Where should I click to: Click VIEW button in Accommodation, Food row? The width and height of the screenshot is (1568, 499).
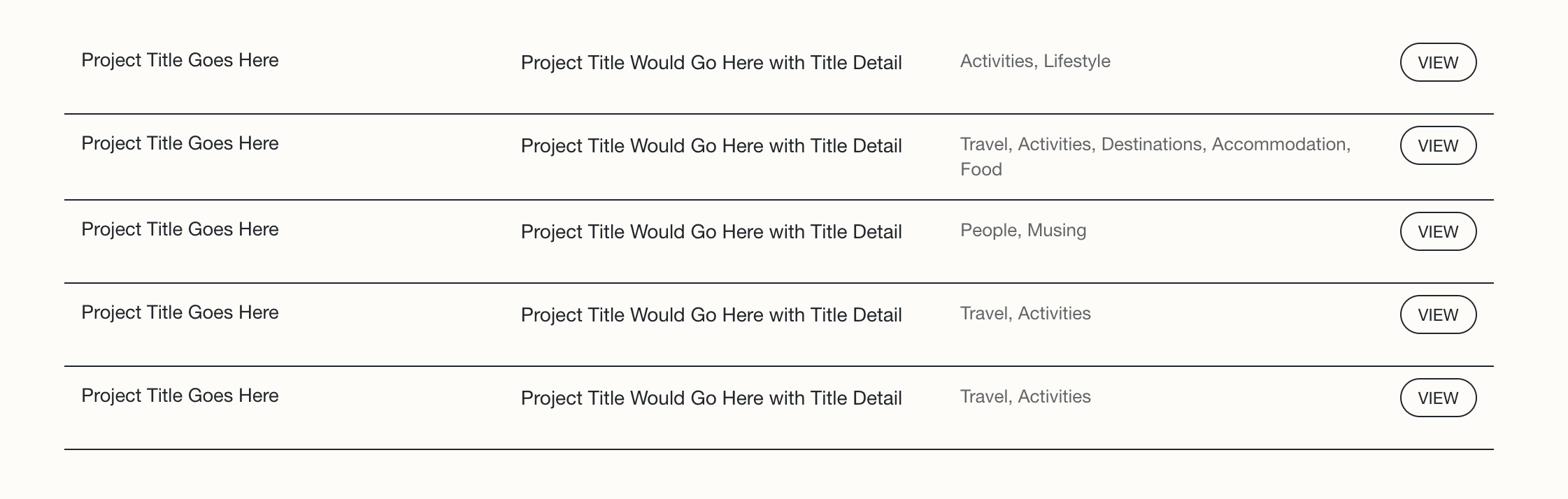coord(1438,145)
